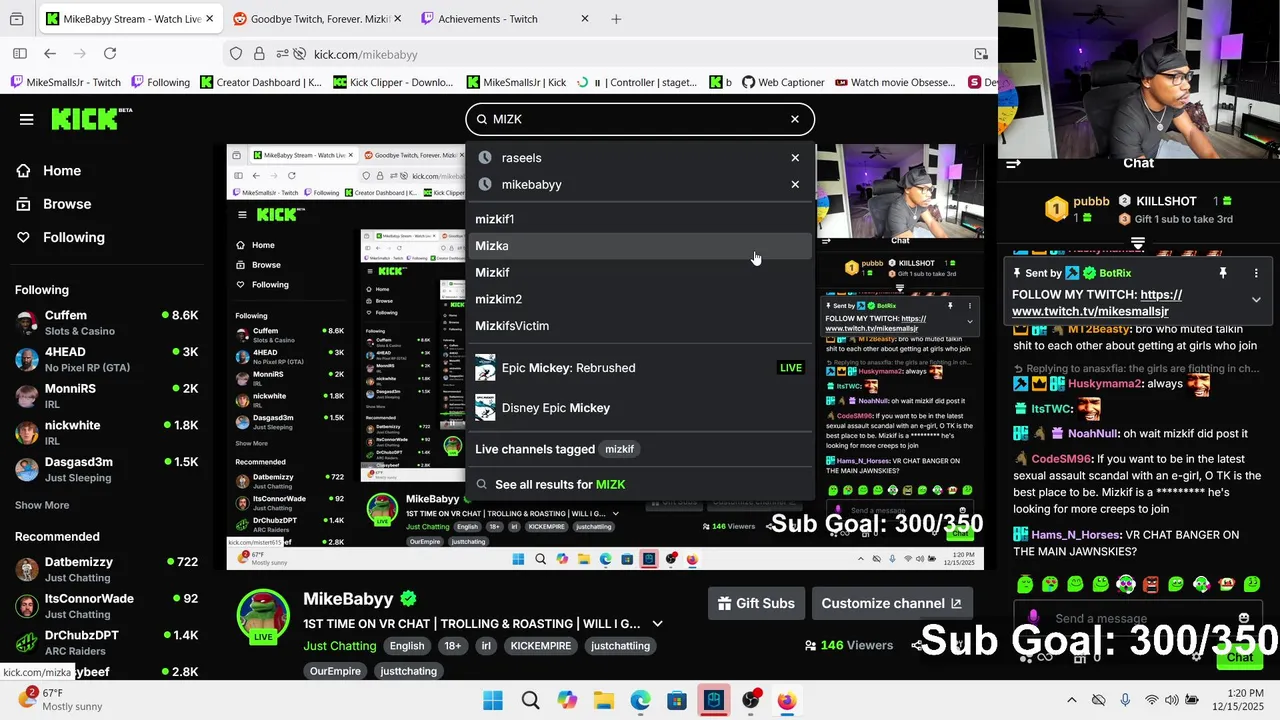Open emoji picker in message box
This screenshot has height=720, width=1280.
1243,619
